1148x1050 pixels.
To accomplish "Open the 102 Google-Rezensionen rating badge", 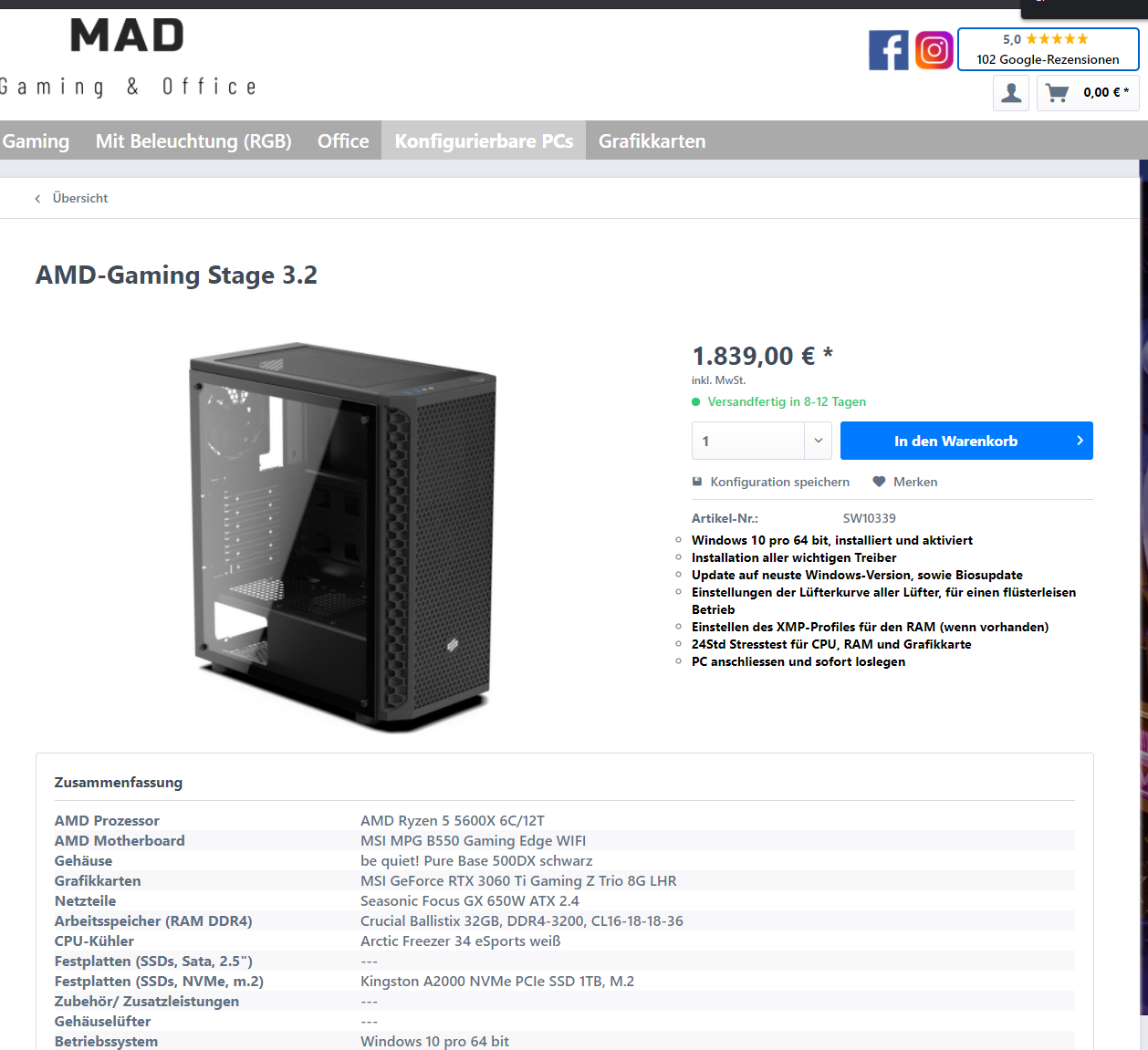I will point(1048,49).
